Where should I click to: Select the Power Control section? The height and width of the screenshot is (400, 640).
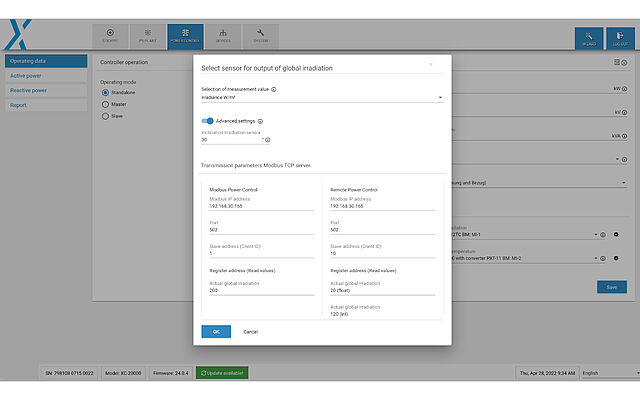pos(185,36)
